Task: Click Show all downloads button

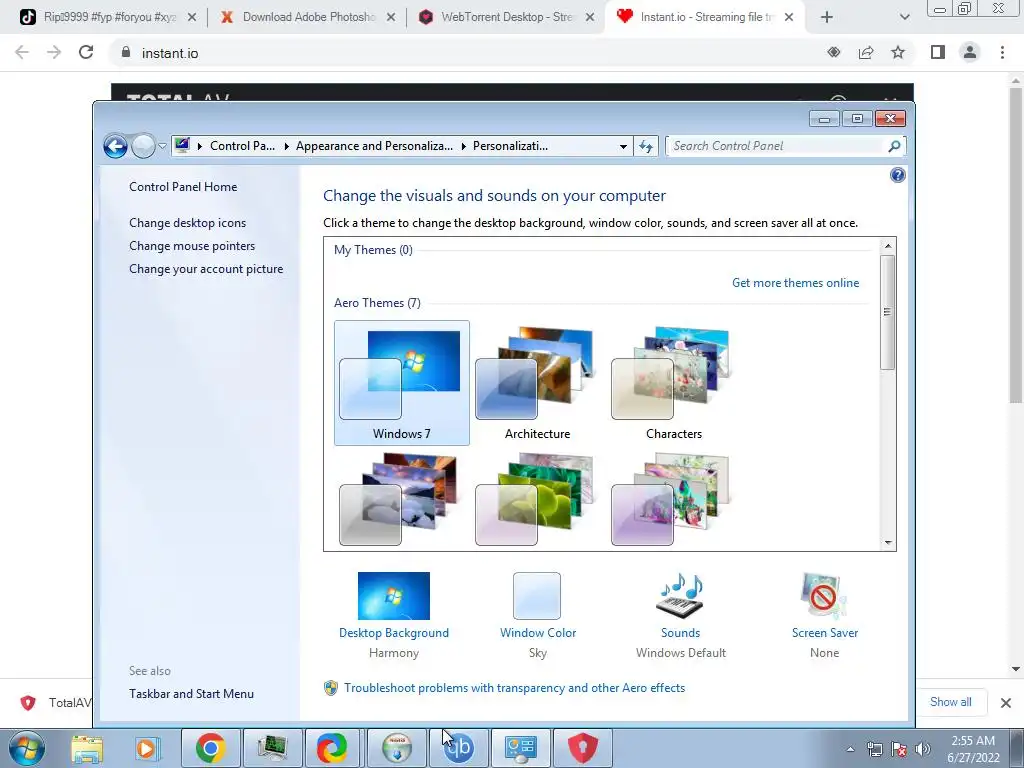Action: (950, 702)
